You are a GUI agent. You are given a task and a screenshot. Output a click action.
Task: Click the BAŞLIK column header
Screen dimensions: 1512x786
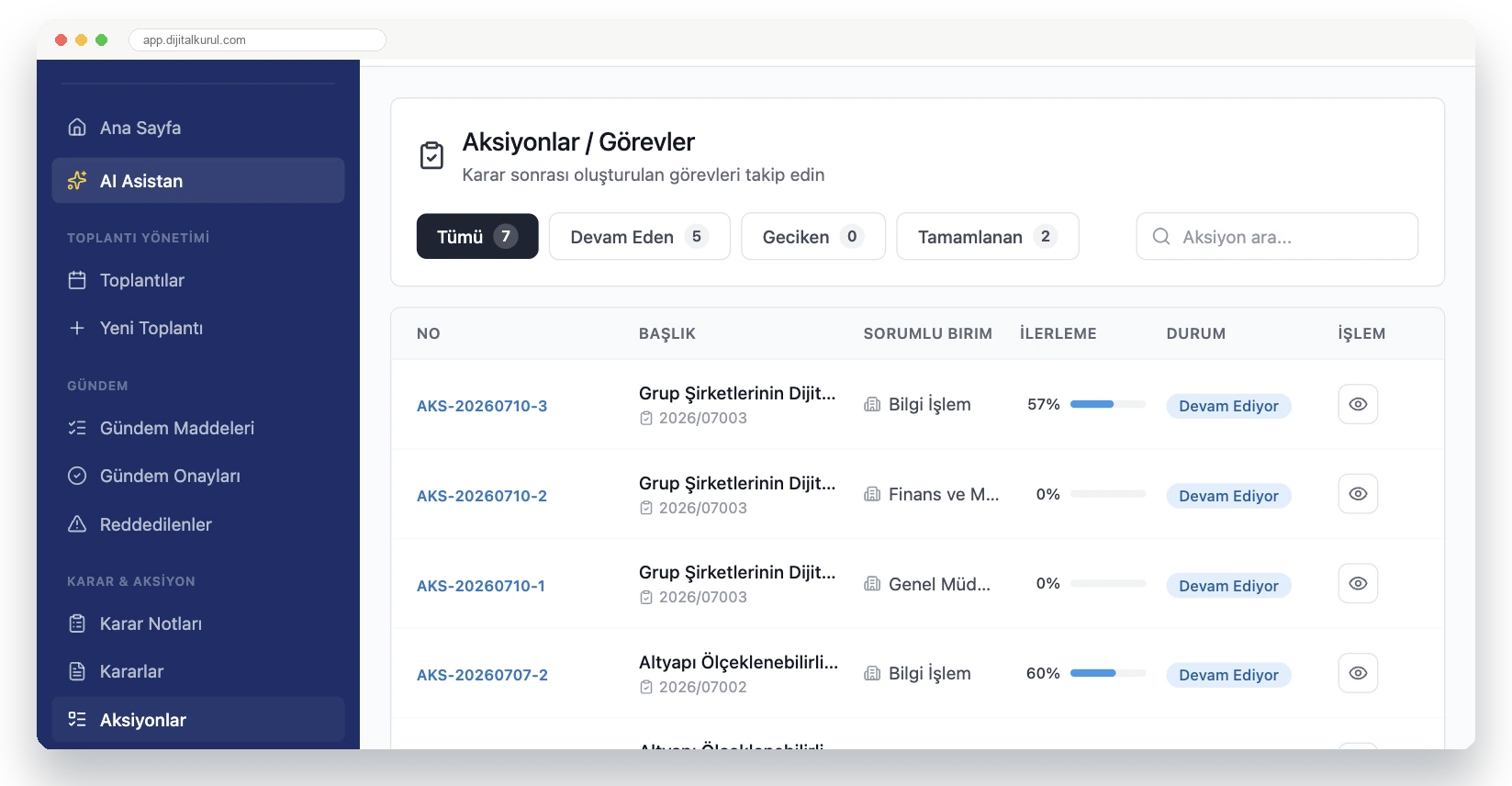pos(667,333)
